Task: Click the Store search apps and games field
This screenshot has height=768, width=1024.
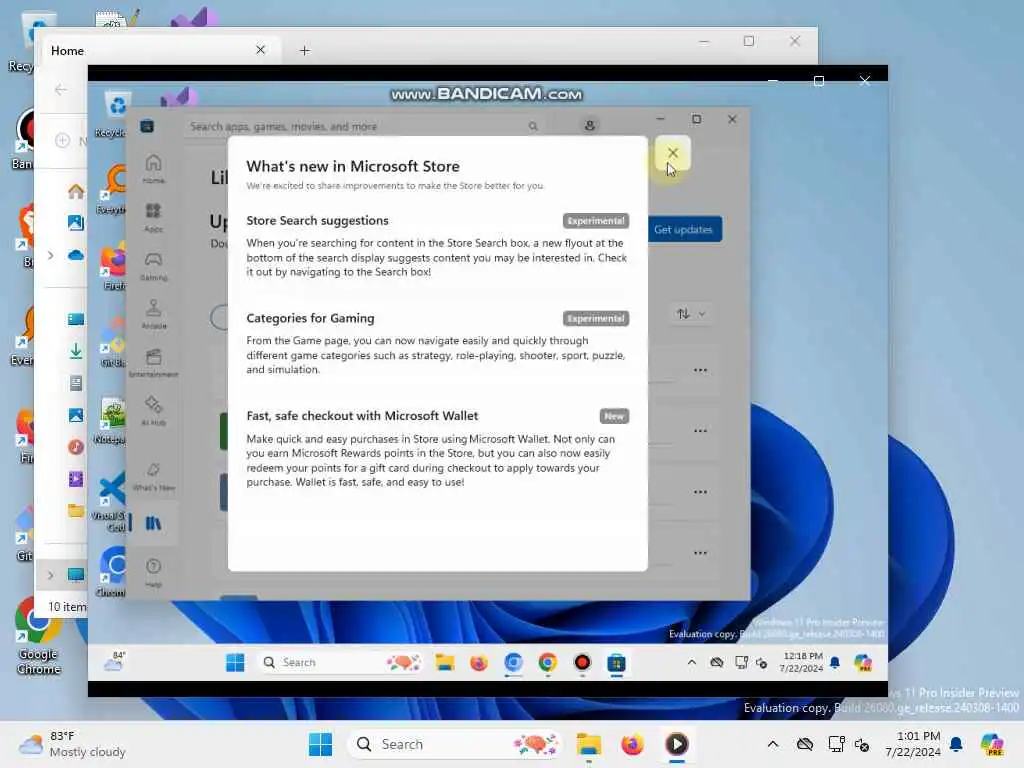Action: tap(364, 126)
